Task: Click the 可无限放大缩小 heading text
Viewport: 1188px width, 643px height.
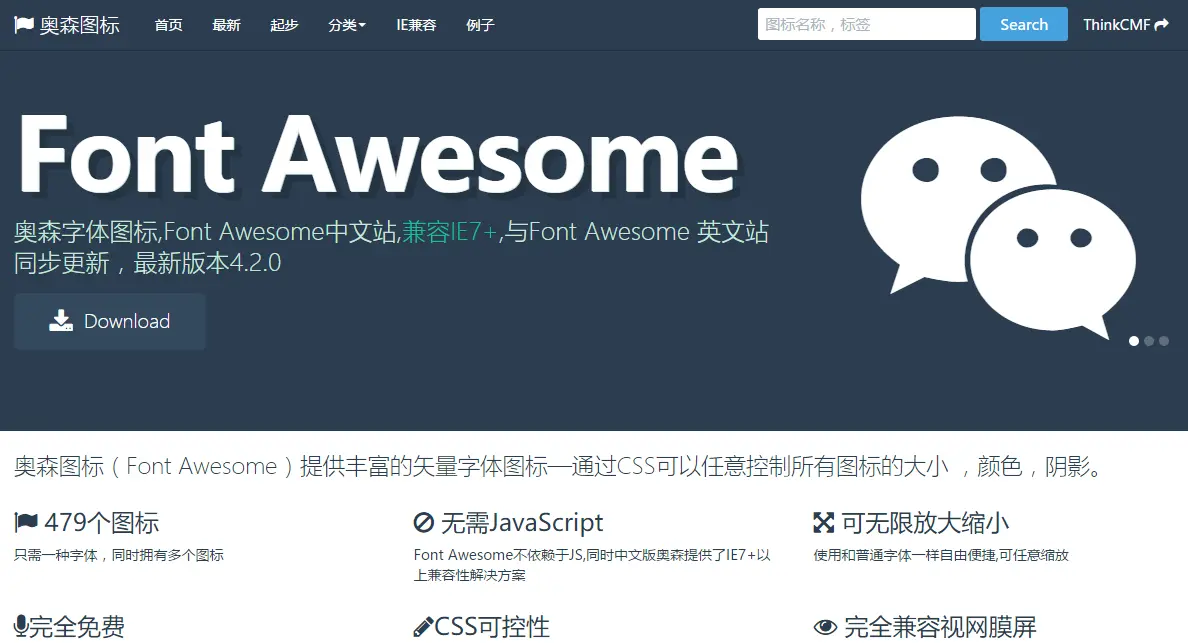Action: pyautogui.click(x=924, y=523)
